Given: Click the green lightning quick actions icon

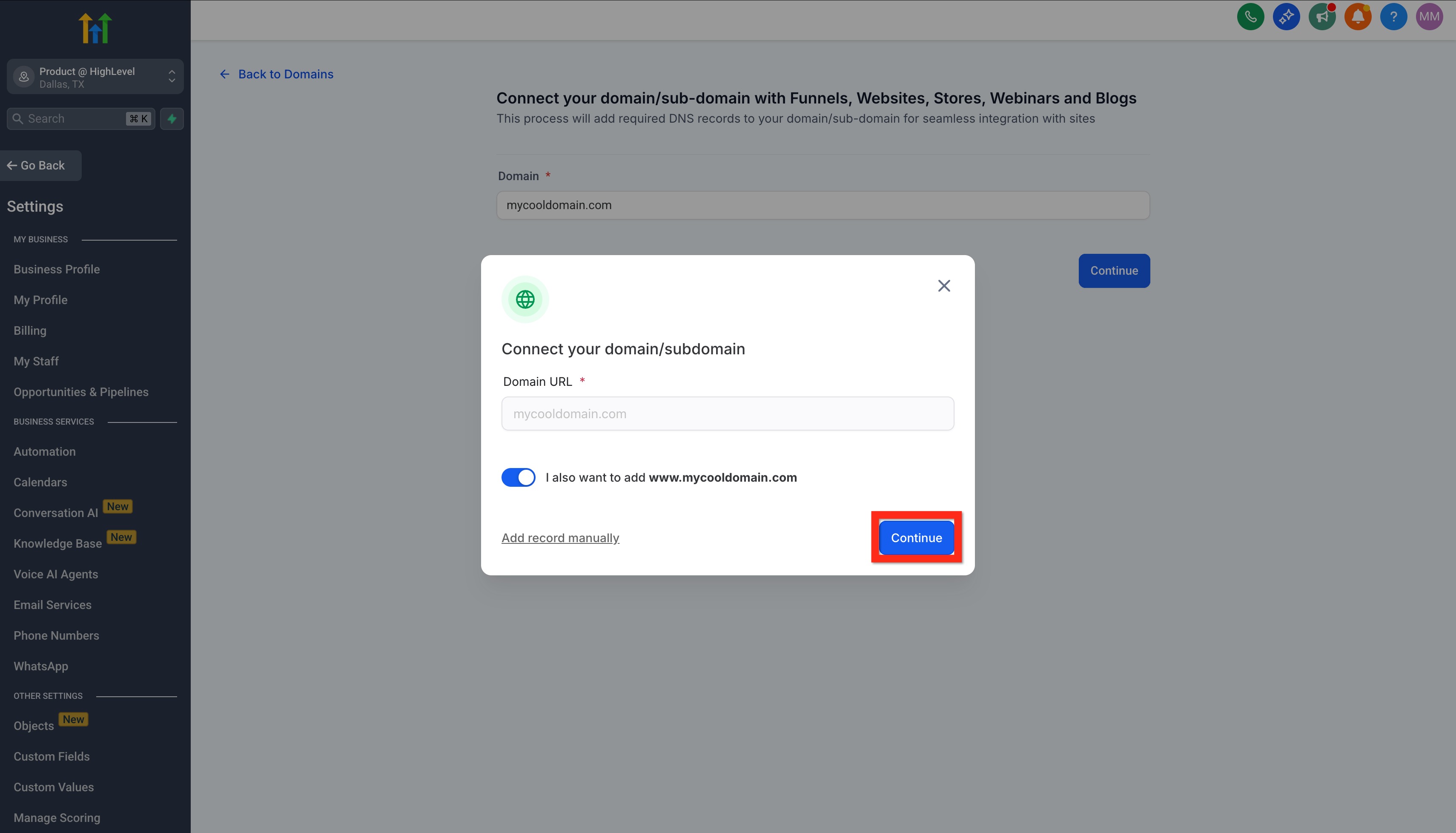Looking at the screenshot, I should point(172,118).
